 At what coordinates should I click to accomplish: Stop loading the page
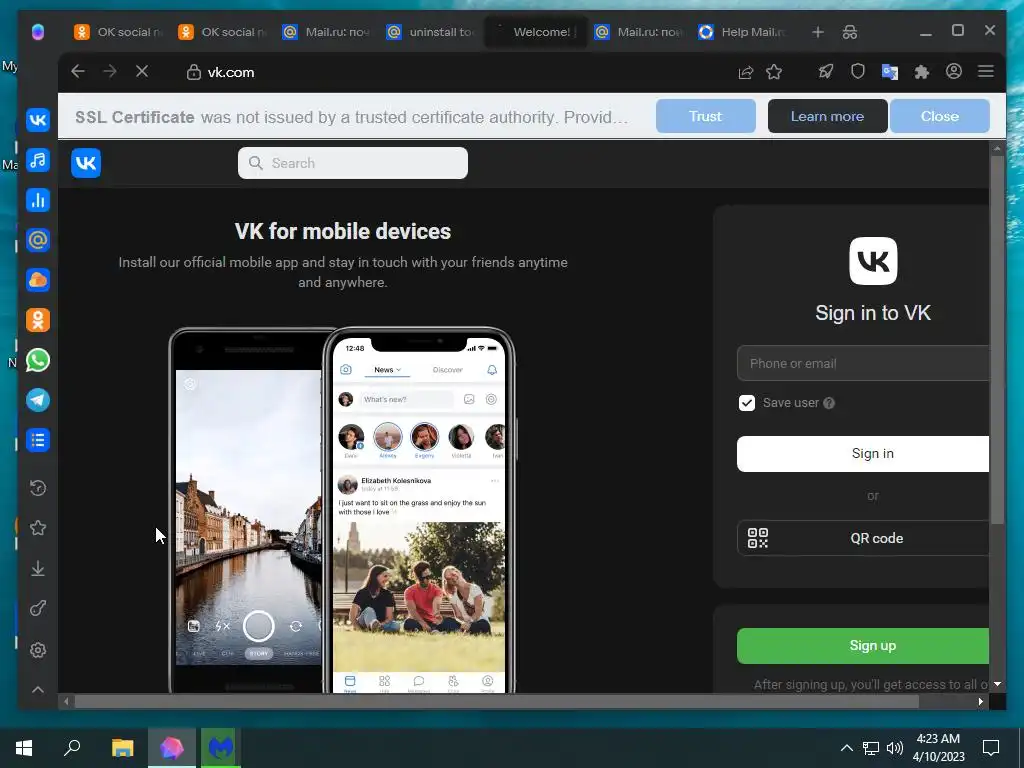point(142,71)
